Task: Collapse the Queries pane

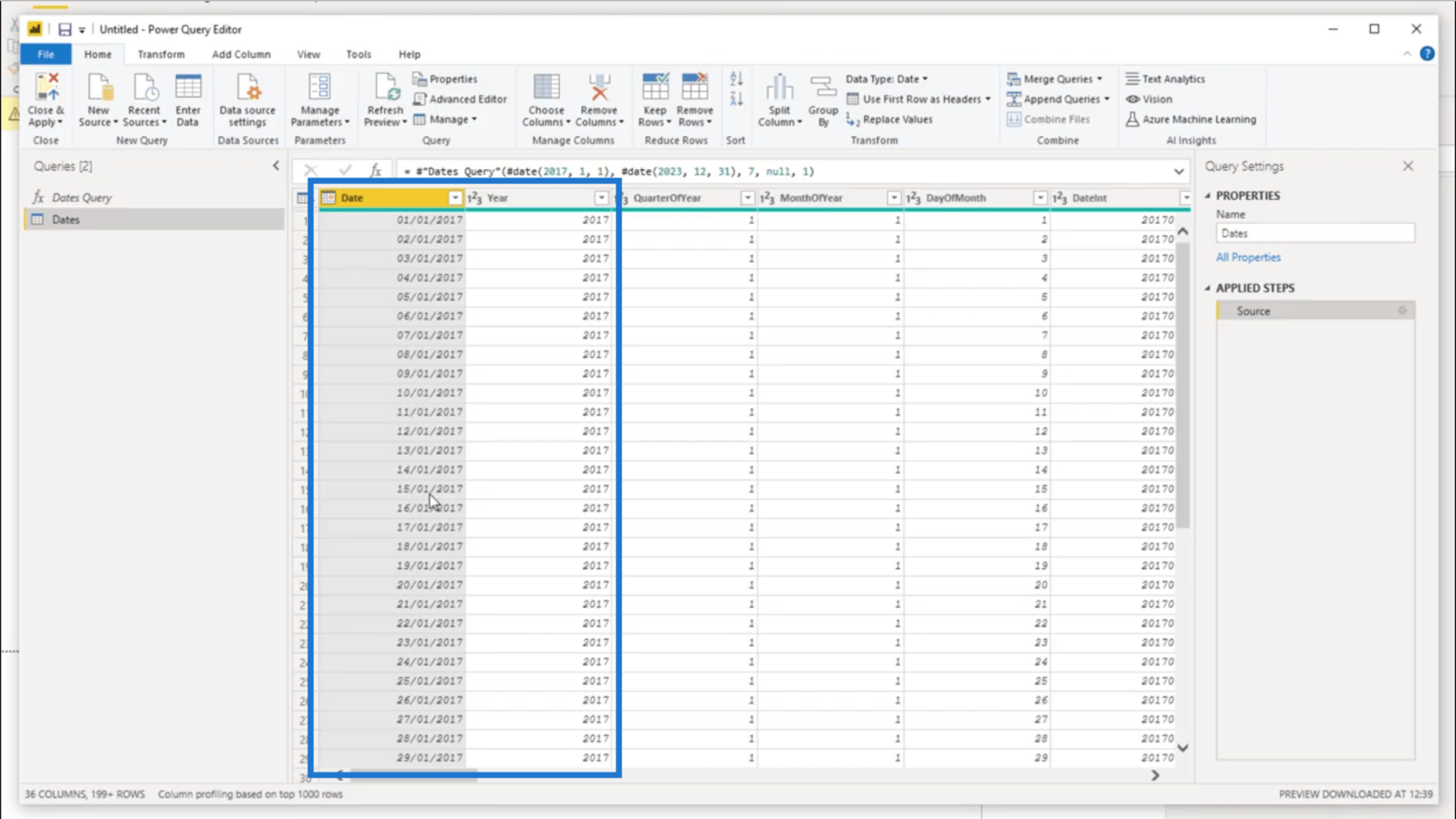Action: [276, 166]
